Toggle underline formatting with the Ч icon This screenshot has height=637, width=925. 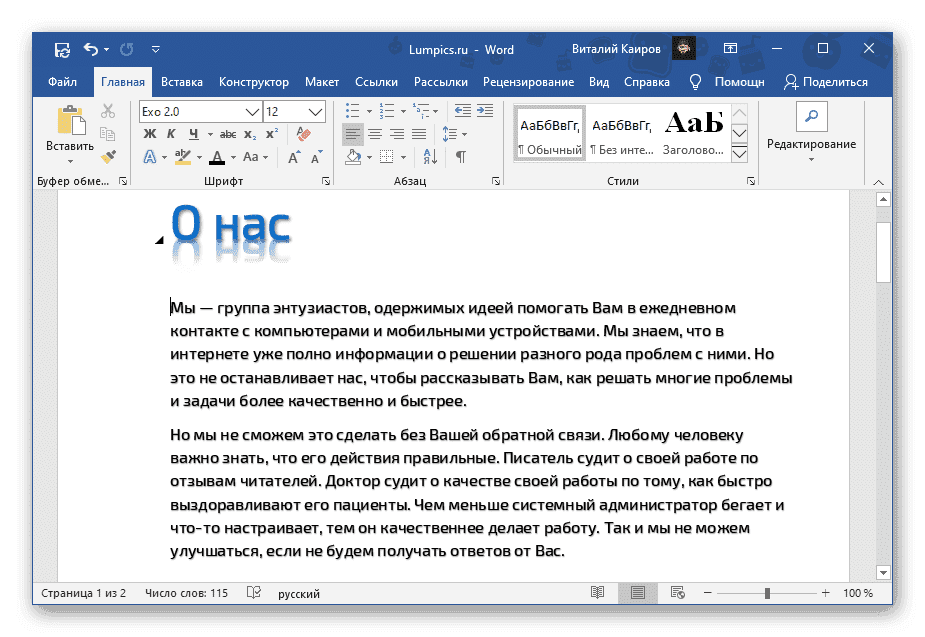coord(194,134)
